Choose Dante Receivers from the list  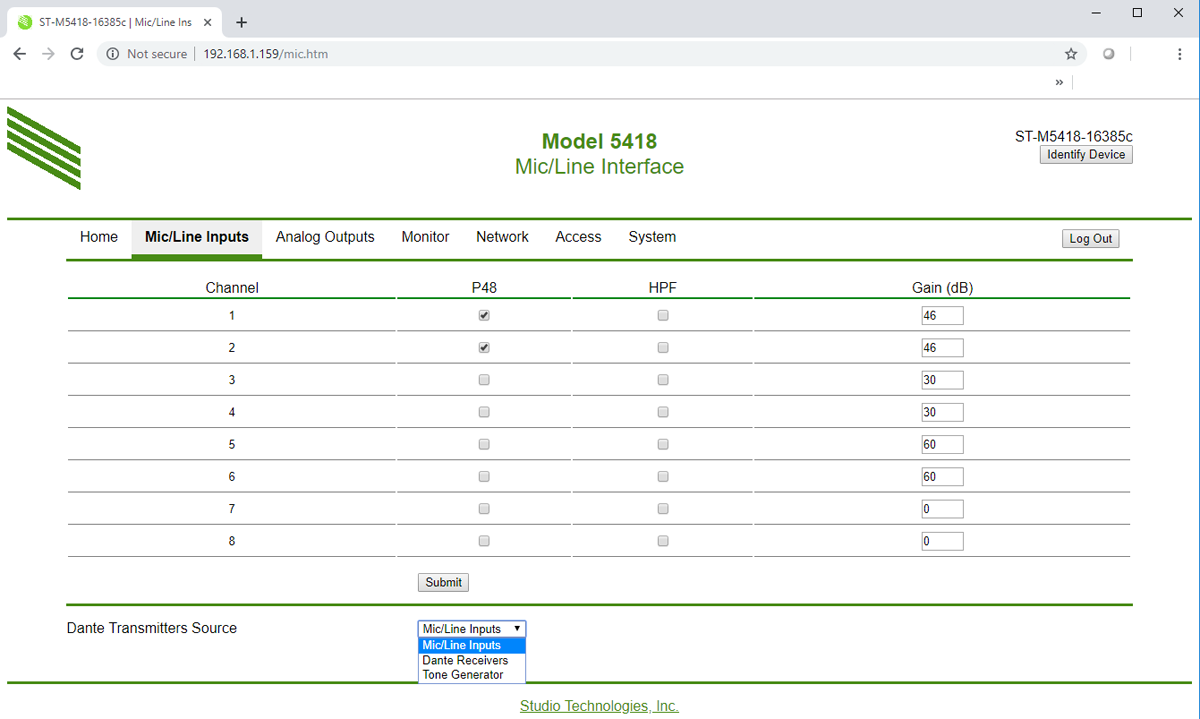[465, 660]
